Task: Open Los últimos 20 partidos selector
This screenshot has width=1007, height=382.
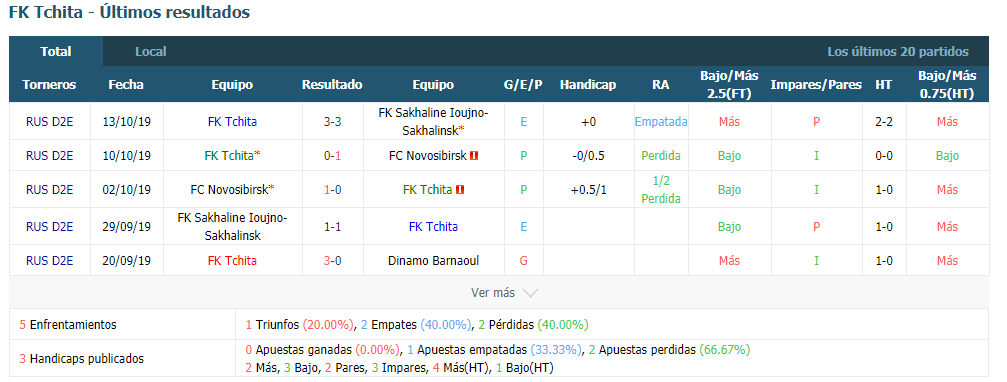Action: click(898, 52)
